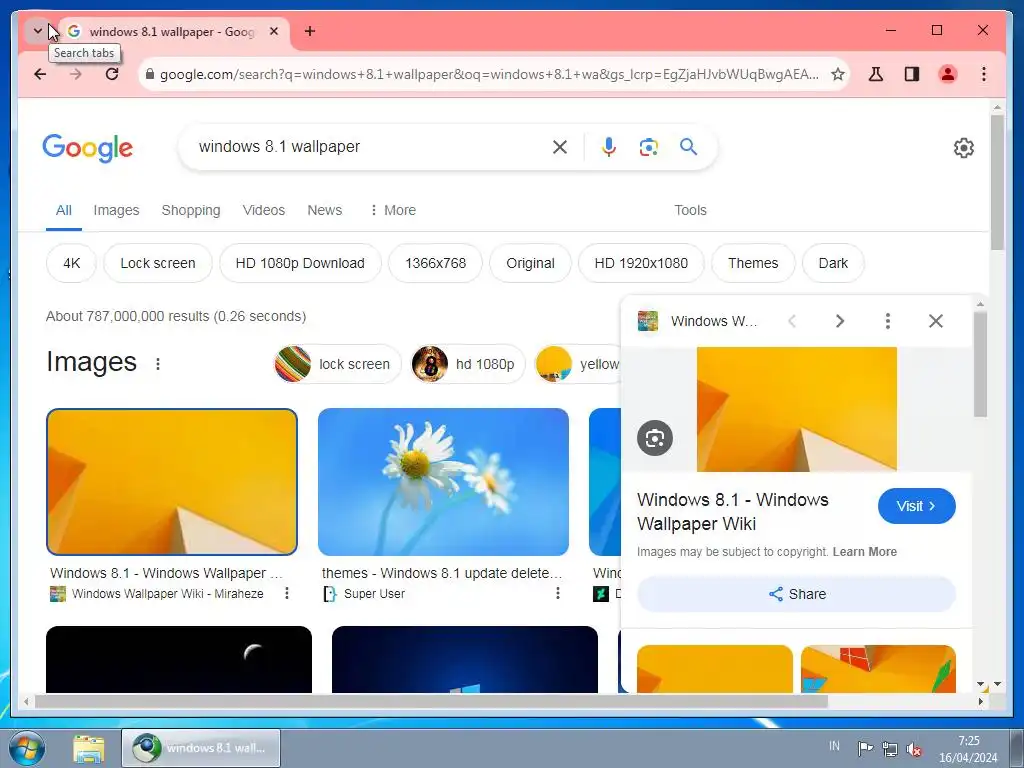1024x768 pixels.
Task: Open a new tab with plus button
Action: click(x=310, y=31)
